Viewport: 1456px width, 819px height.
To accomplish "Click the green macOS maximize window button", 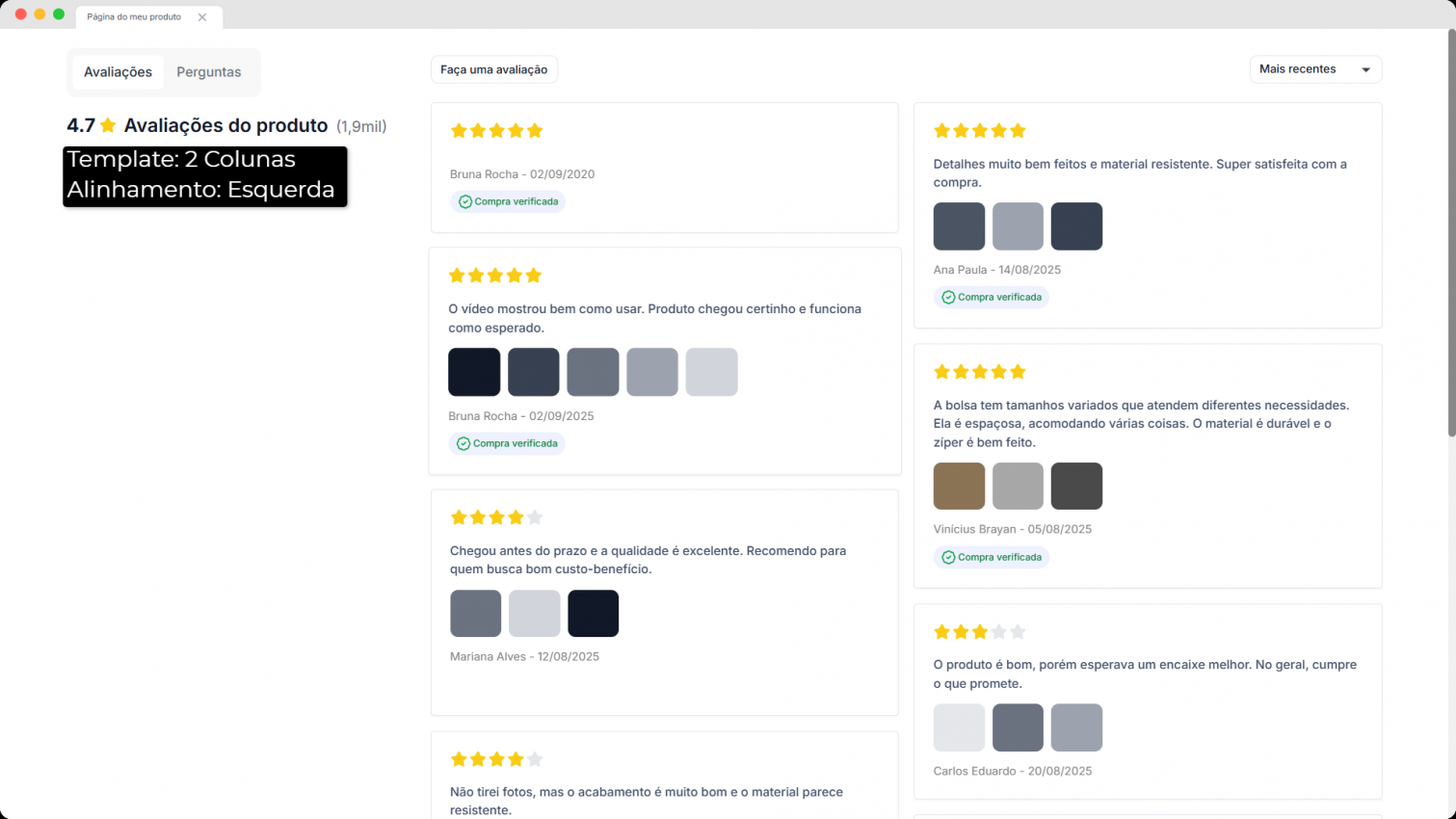I will (59, 14).
